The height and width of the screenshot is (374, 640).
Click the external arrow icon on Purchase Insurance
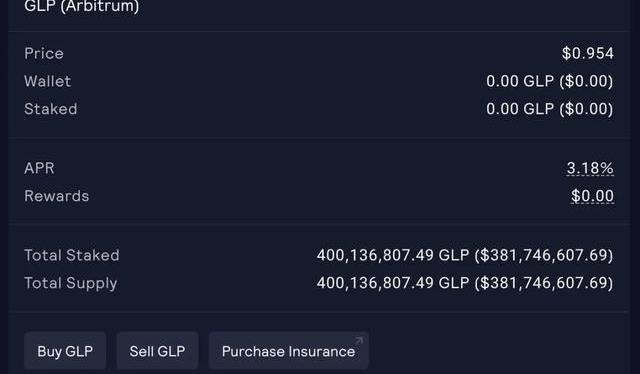359,341
